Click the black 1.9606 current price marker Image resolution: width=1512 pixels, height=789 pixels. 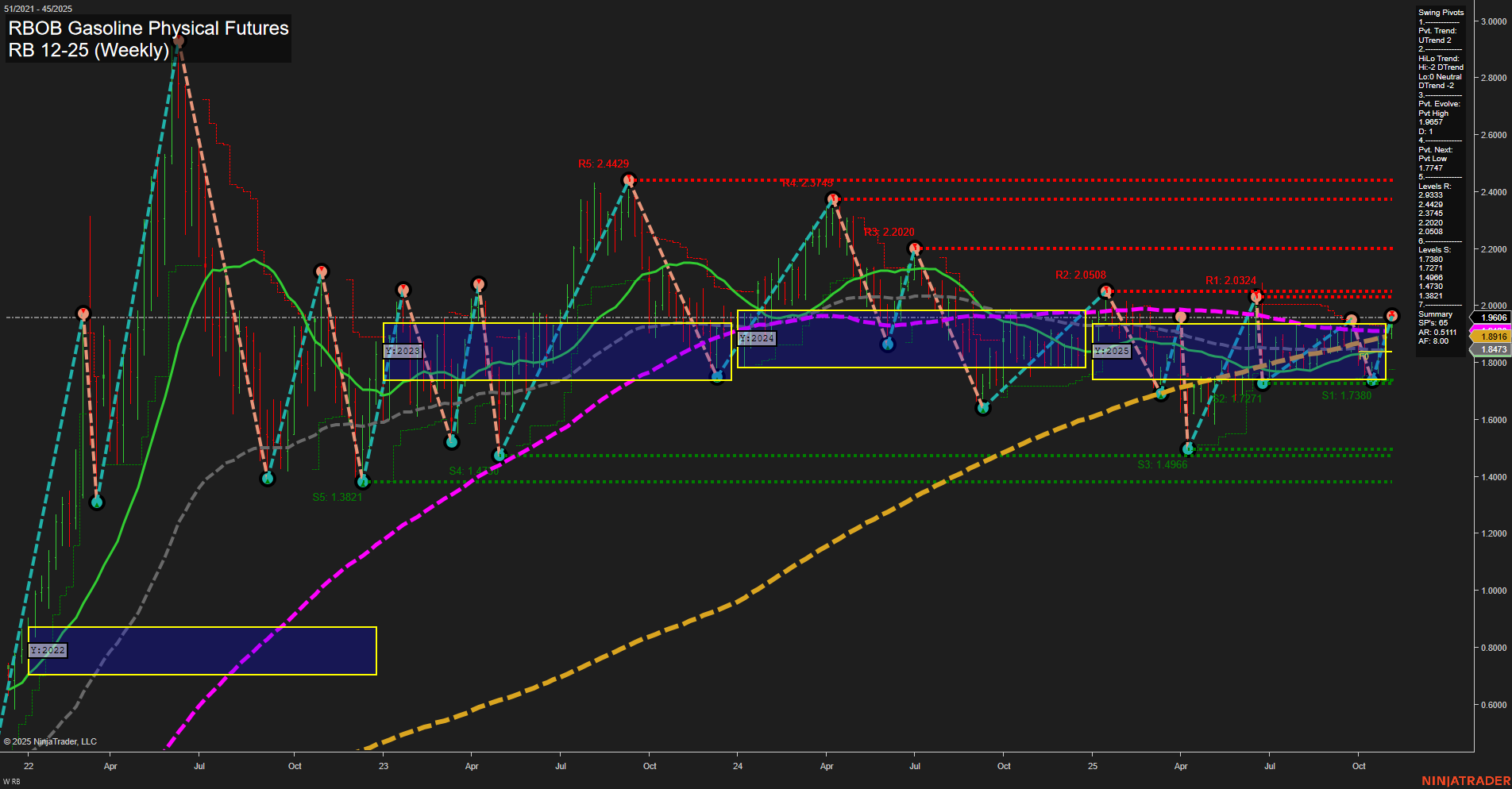[1495, 318]
